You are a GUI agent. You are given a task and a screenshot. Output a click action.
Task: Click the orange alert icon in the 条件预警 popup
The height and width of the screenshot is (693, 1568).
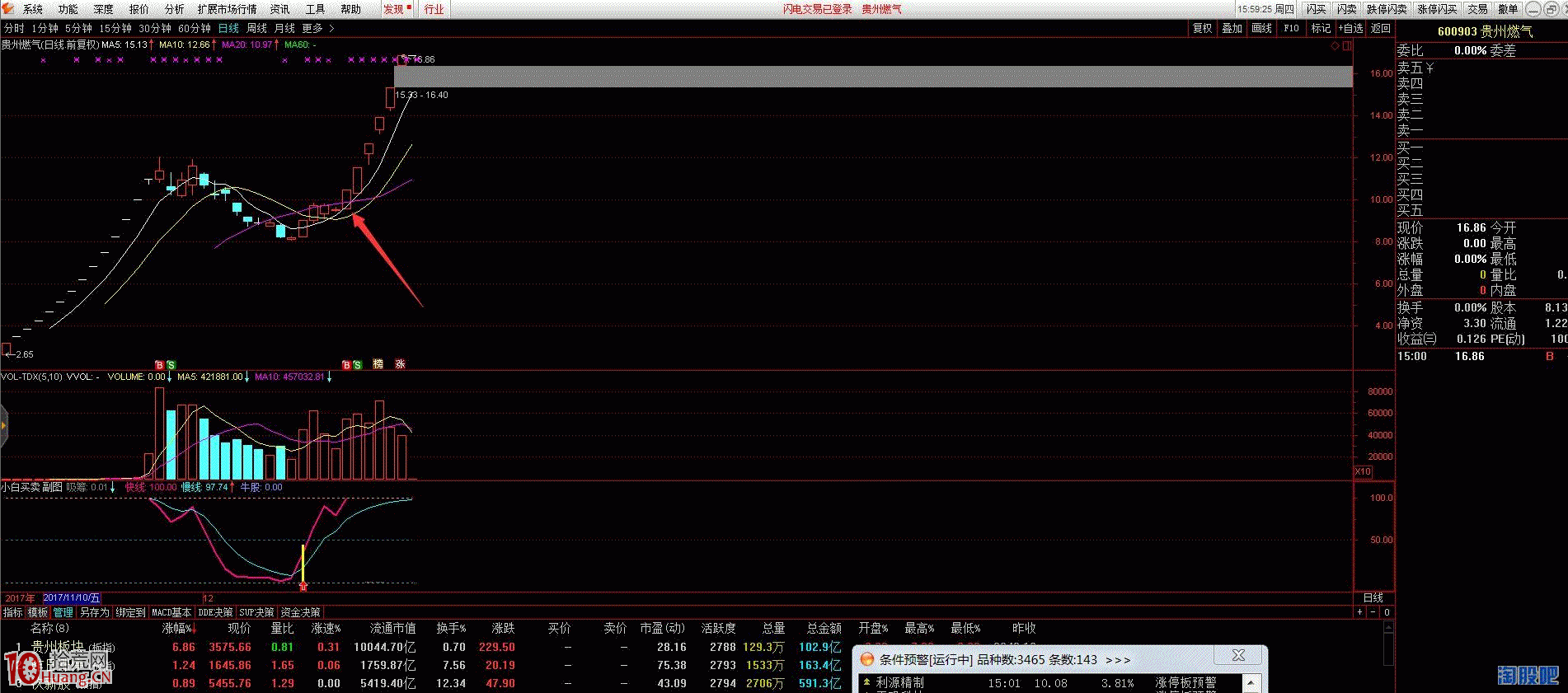click(867, 659)
